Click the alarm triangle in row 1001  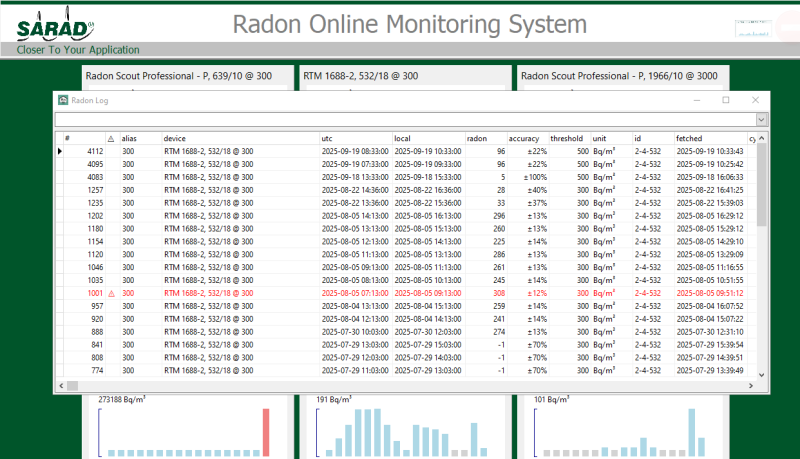pyautogui.click(x=111, y=294)
